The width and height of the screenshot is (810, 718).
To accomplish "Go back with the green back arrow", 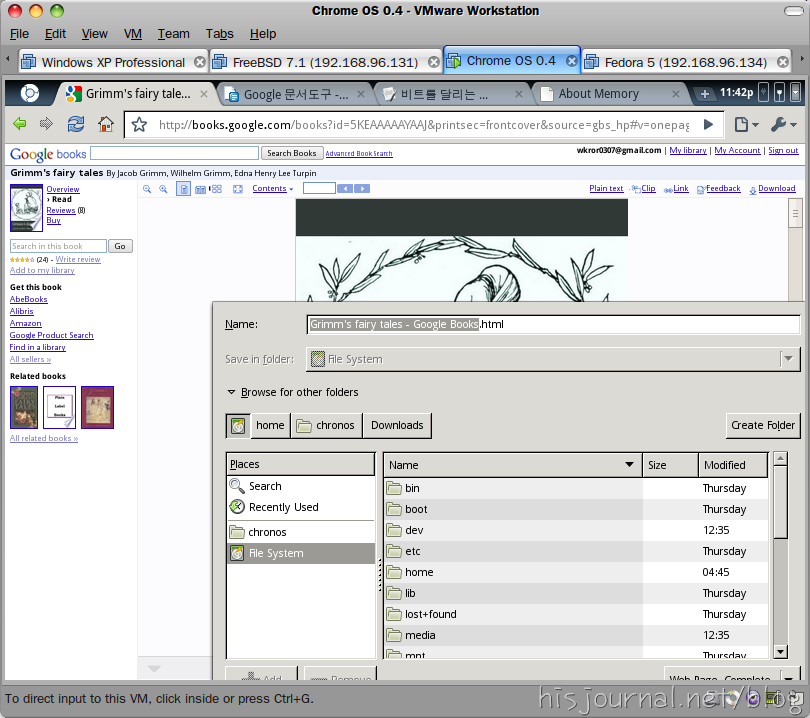I will tap(20, 124).
